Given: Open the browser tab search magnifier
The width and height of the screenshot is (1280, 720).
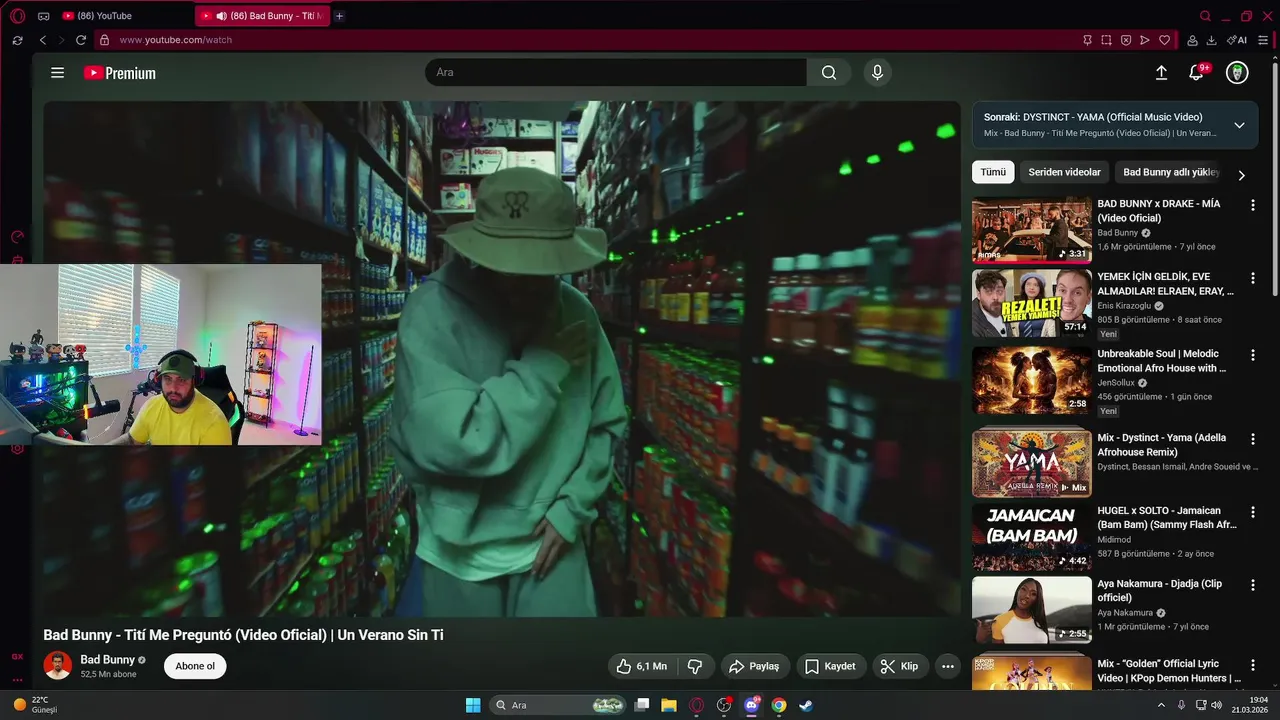Looking at the screenshot, I should (1205, 16).
